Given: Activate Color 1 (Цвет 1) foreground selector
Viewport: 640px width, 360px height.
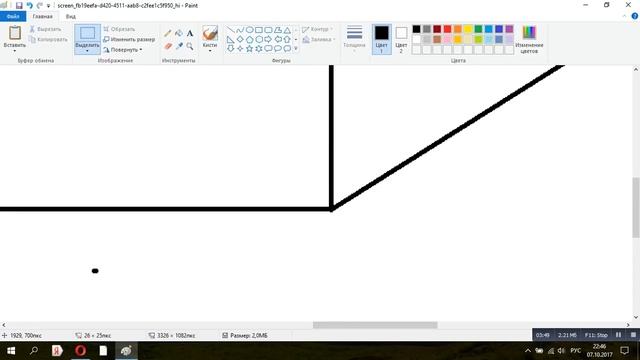Looking at the screenshot, I should (382, 39).
